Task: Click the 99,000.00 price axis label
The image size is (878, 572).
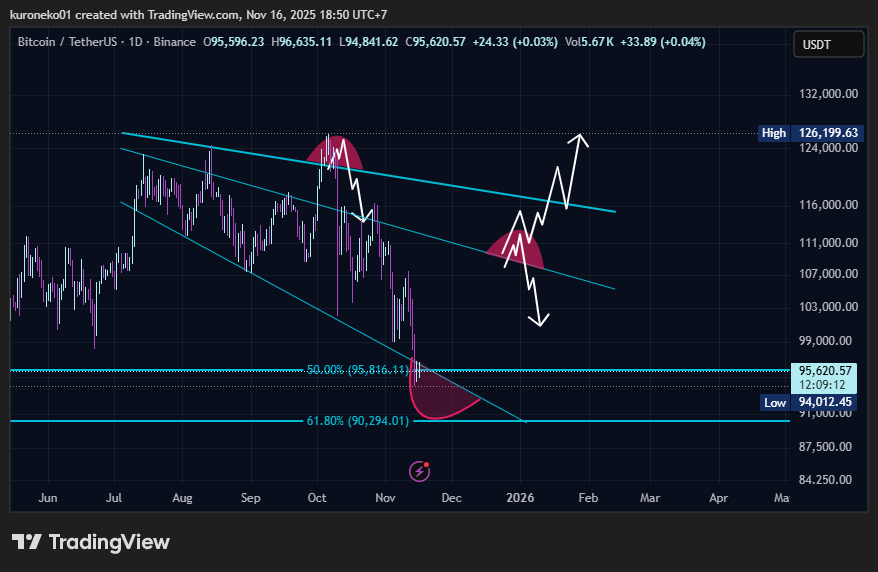Action: [x=826, y=341]
